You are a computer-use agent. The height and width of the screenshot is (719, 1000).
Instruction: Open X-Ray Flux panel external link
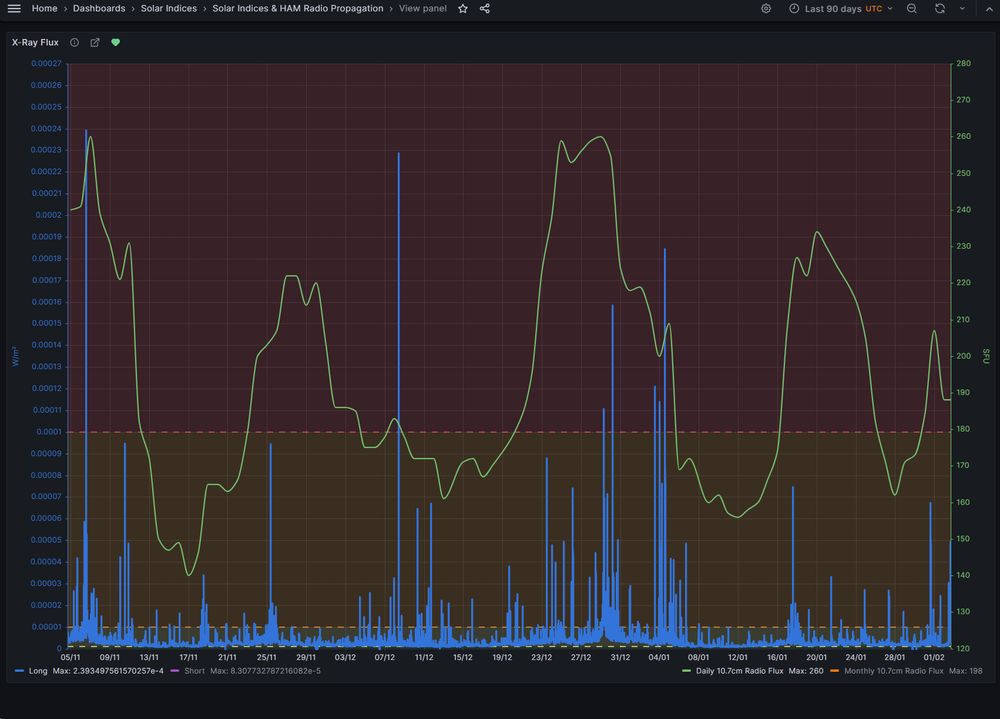point(95,42)
